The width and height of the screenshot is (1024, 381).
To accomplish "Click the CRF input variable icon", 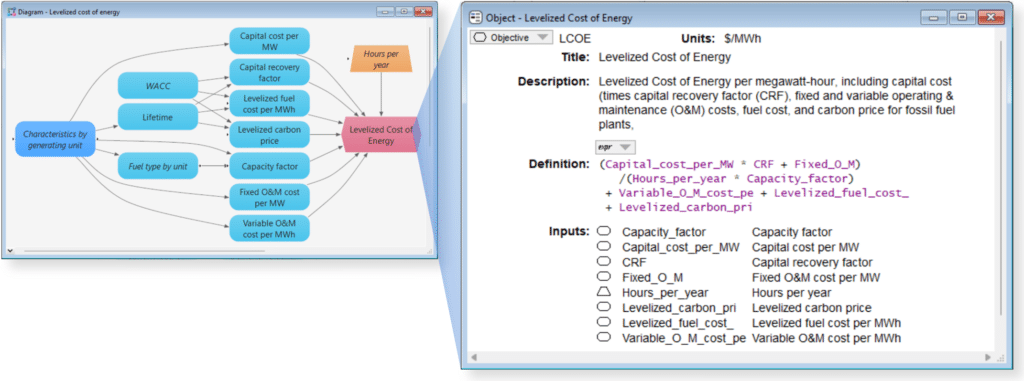I will (604, 261).
